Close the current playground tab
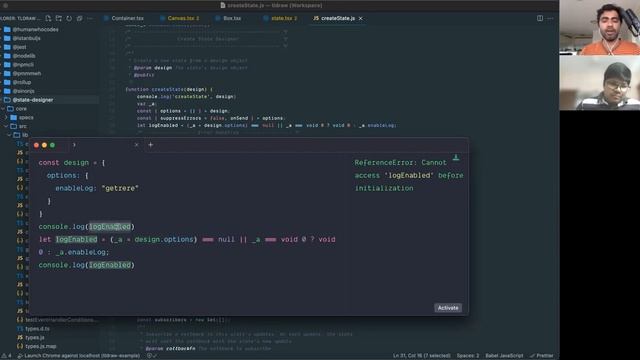640x360 pixels. pyautogui.click(x=136, y=144)
